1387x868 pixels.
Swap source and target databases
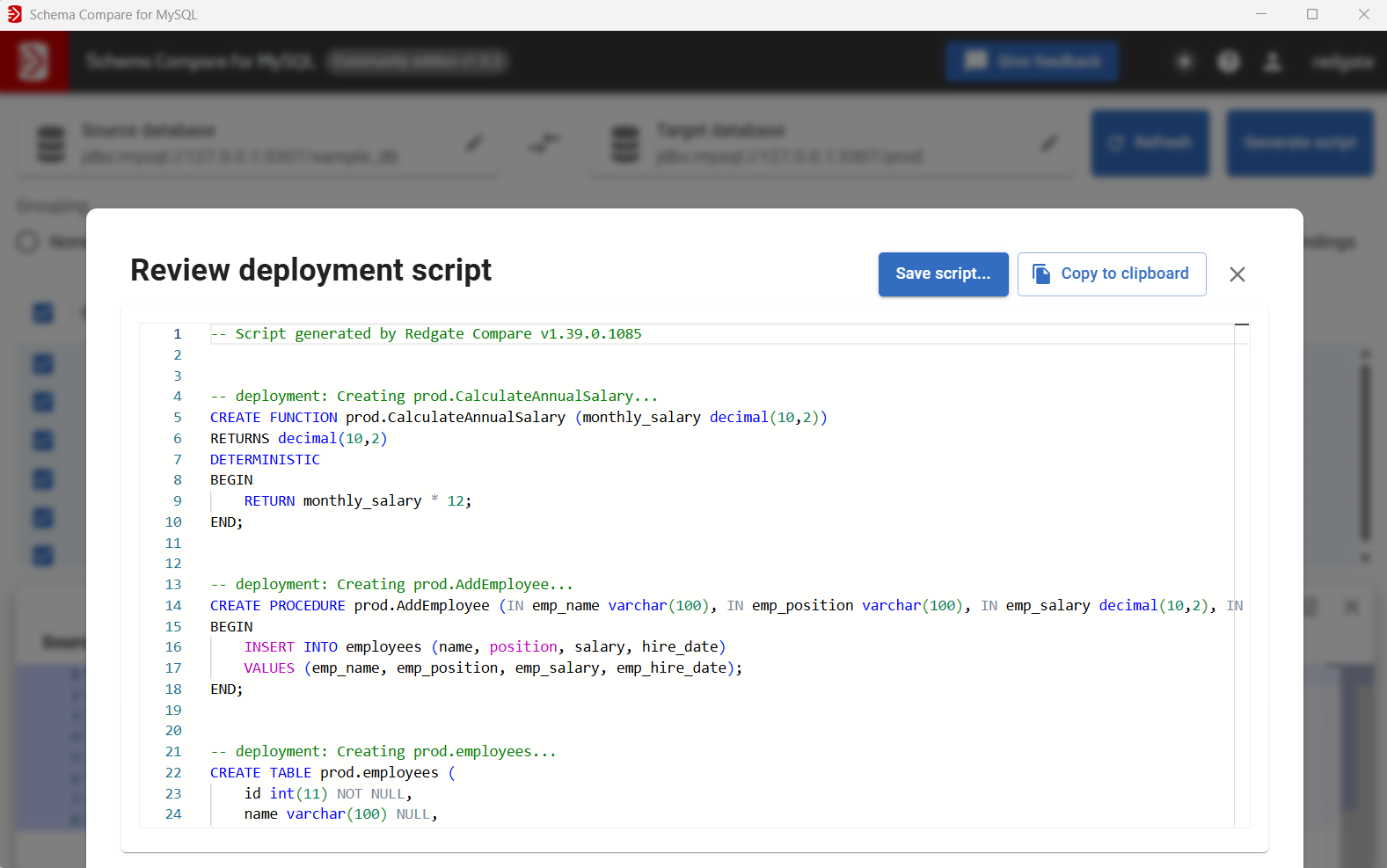pos(544,143)
